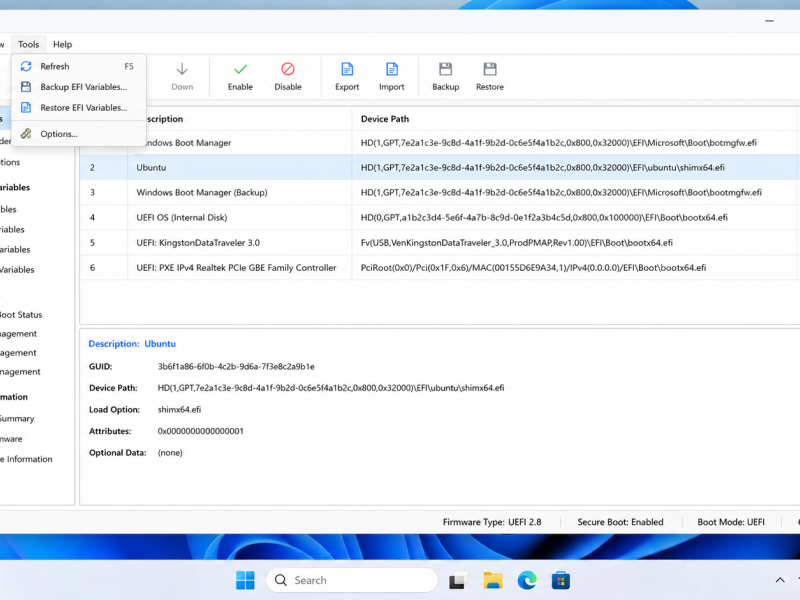Open the Boot Status sidebar item

21,315
